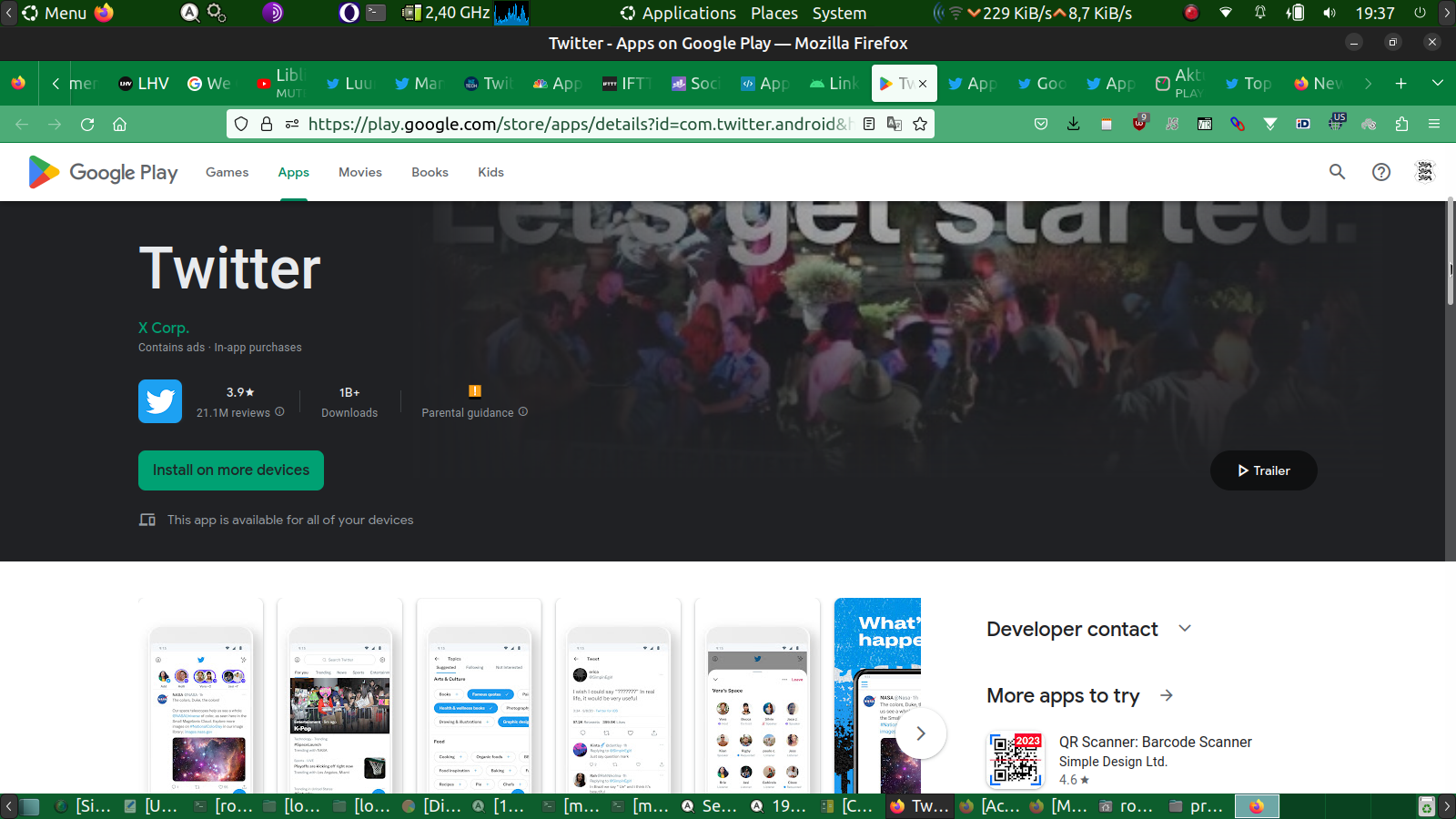This screenshot has height=819, width=1456.
Task: Open notifications bell in system tray
Action: pyautogui.click(x=1260, y=13)
